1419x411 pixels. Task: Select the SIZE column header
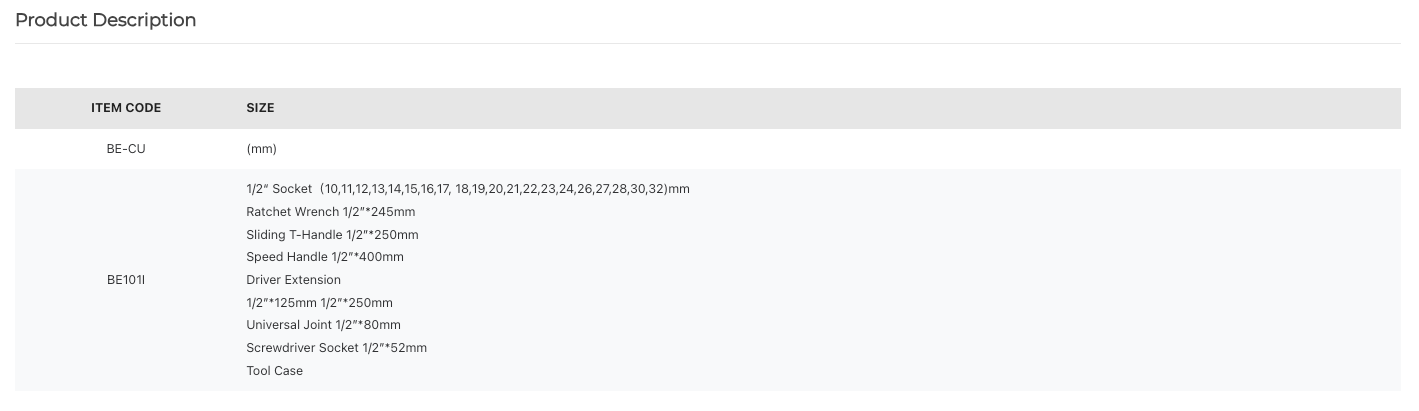click(x=260, y=108)
